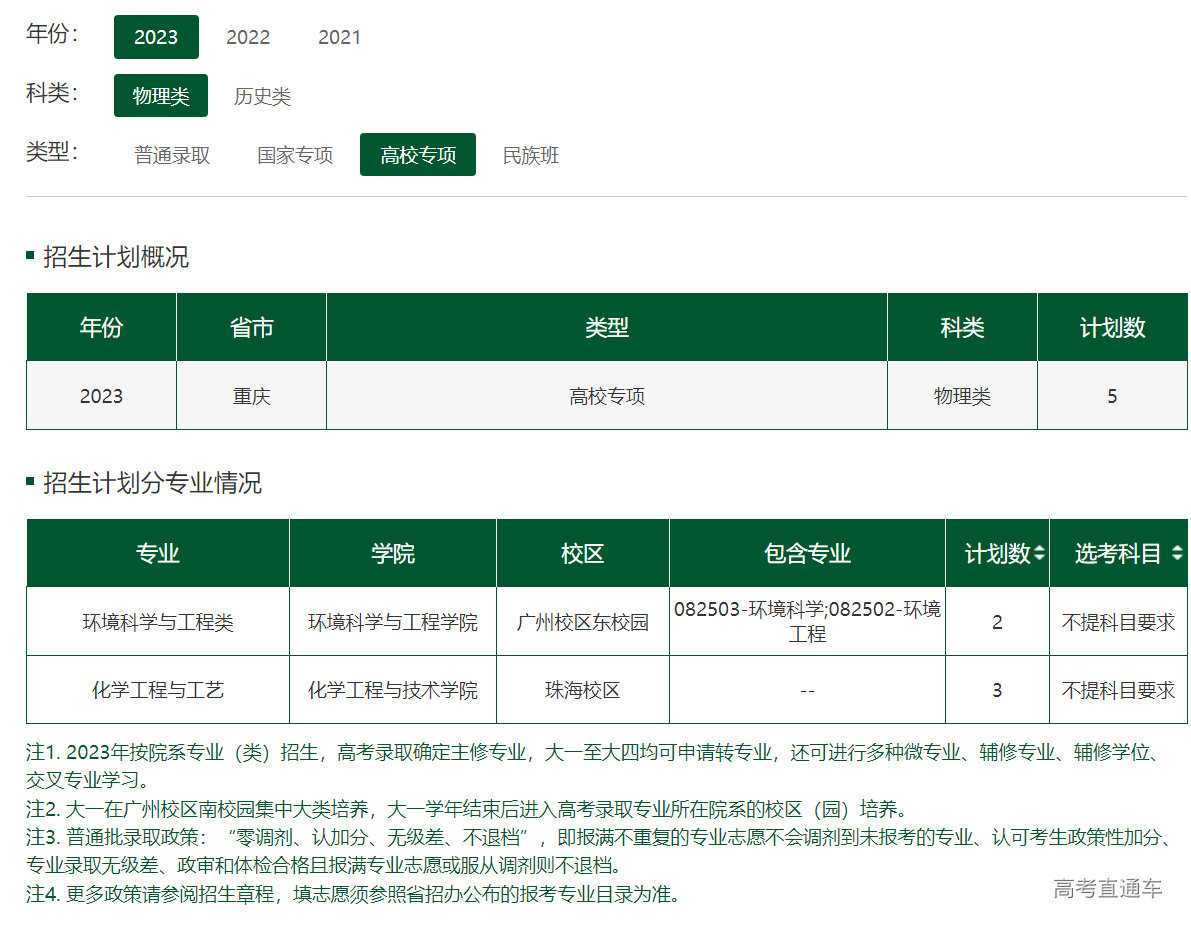Image resolution: width=1191 pixels, height=928 pixels.
Task: Click the 包含专业 column header
Action: point(807,553)
